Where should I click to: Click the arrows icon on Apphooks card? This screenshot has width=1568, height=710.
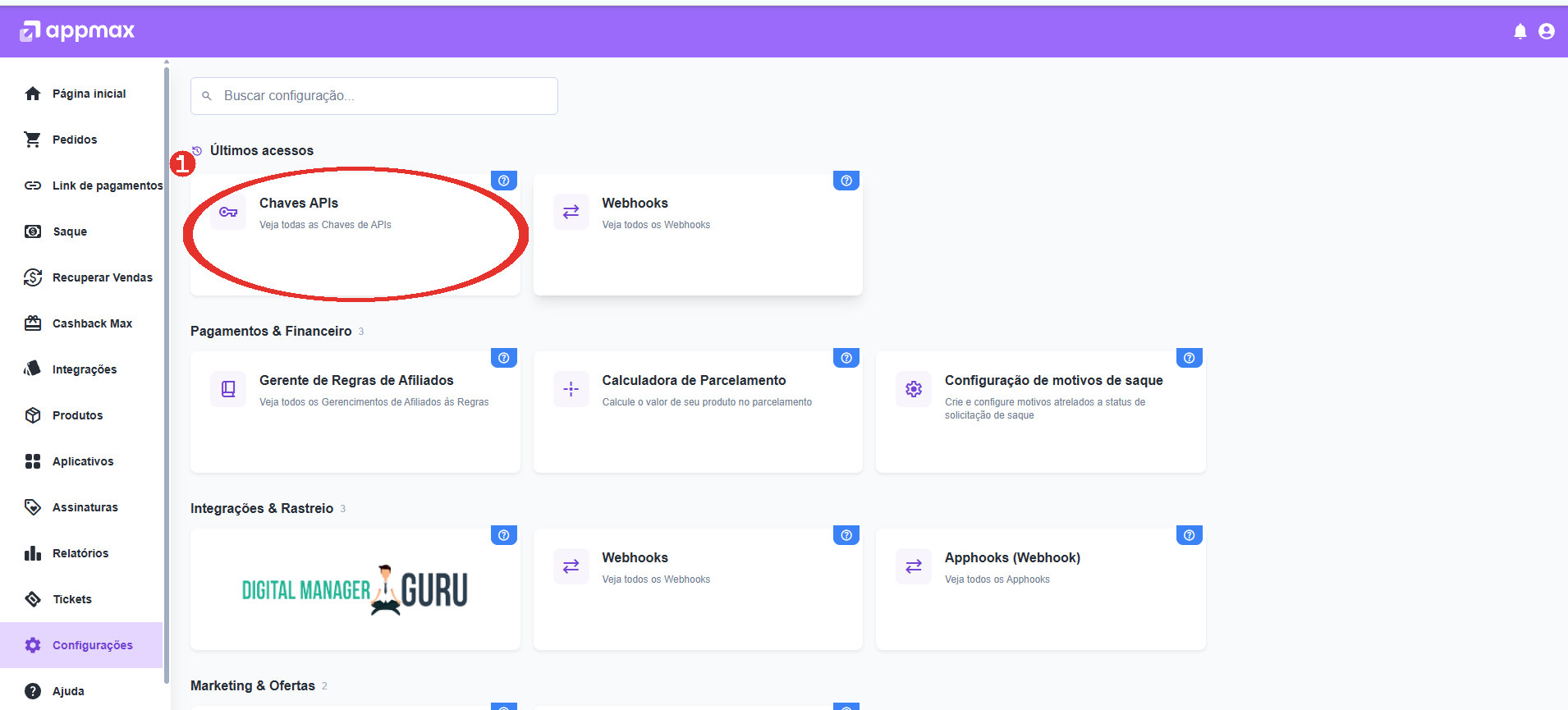click(914, 566)
